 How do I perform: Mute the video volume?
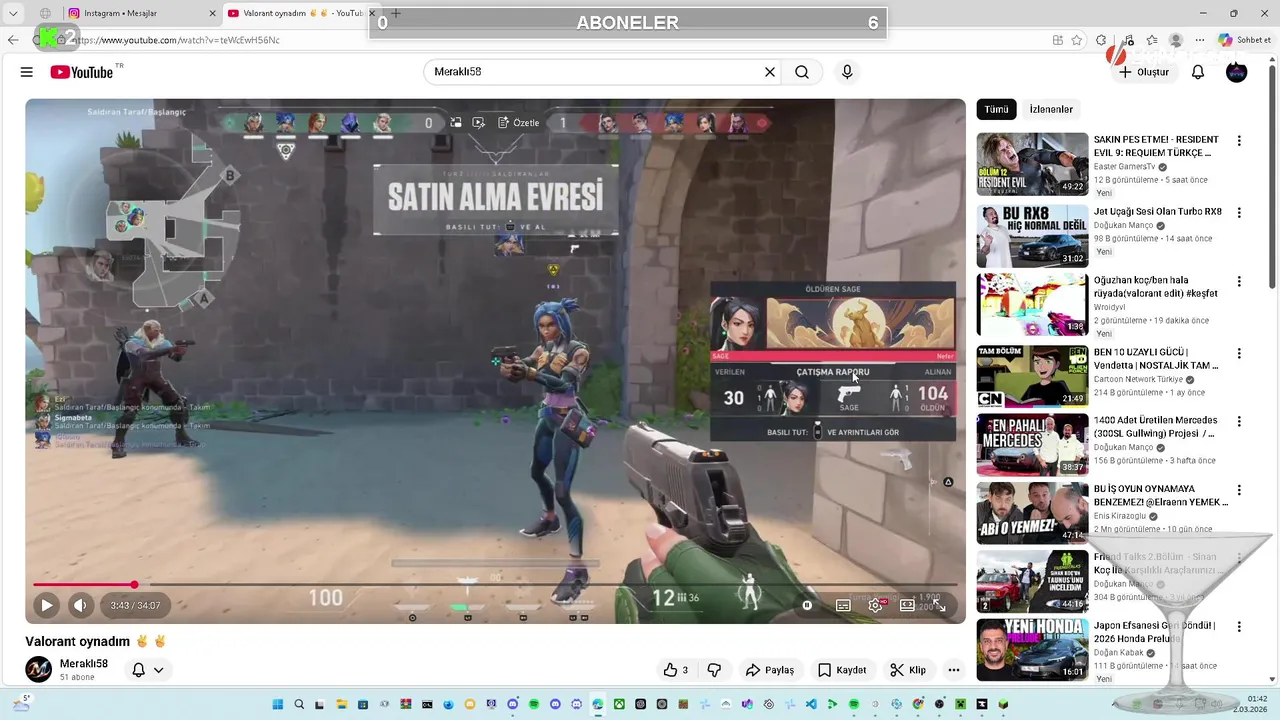[80, 605]
